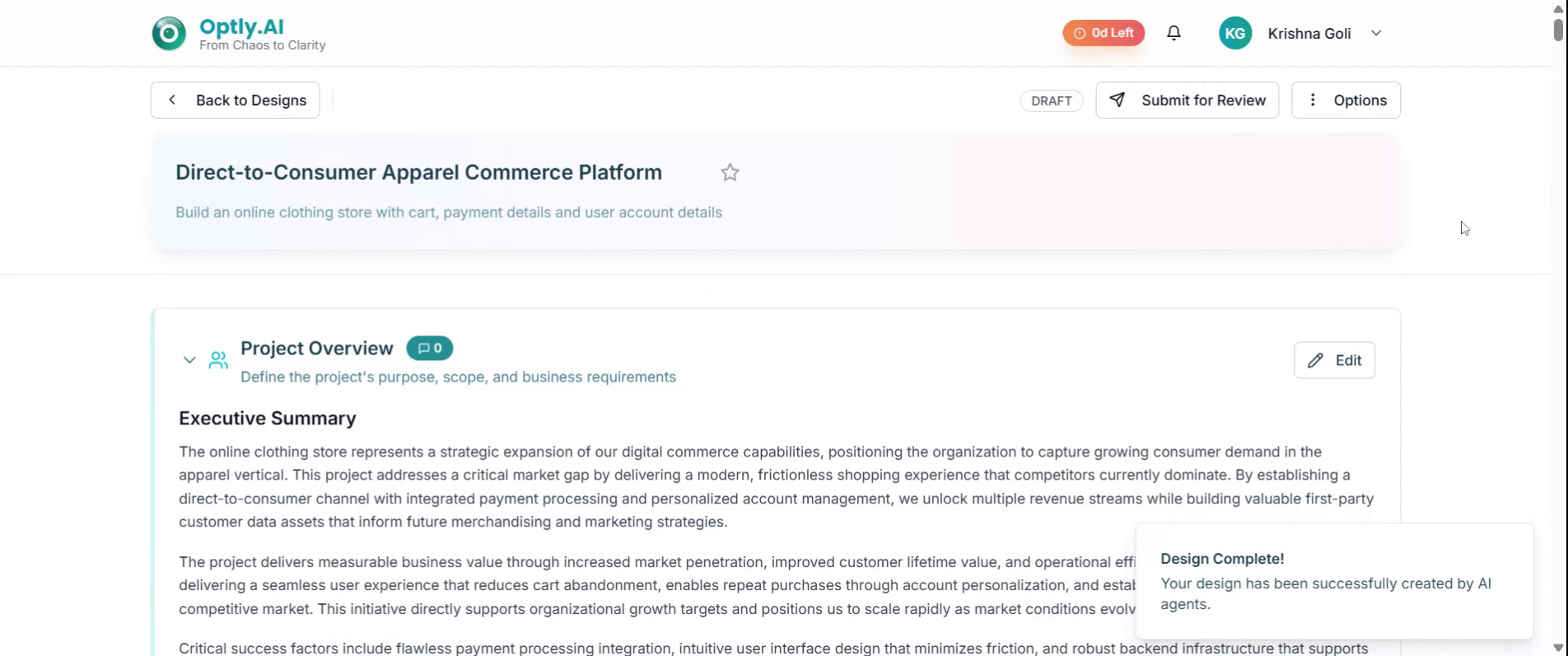Expand the user menu chevron near Krishna Goli
Image resolution: width=1568 pixels, height=656 pixels.
[1375, 34]
